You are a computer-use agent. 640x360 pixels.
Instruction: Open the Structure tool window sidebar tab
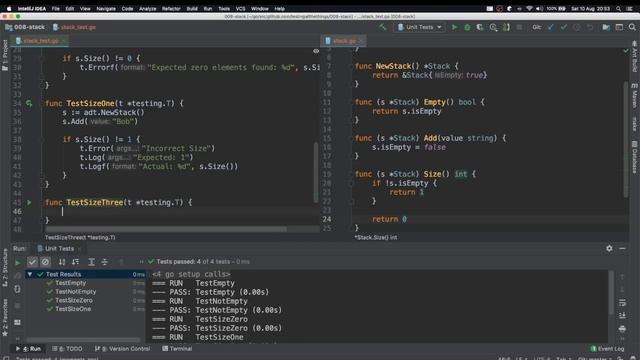pos(5,267)
